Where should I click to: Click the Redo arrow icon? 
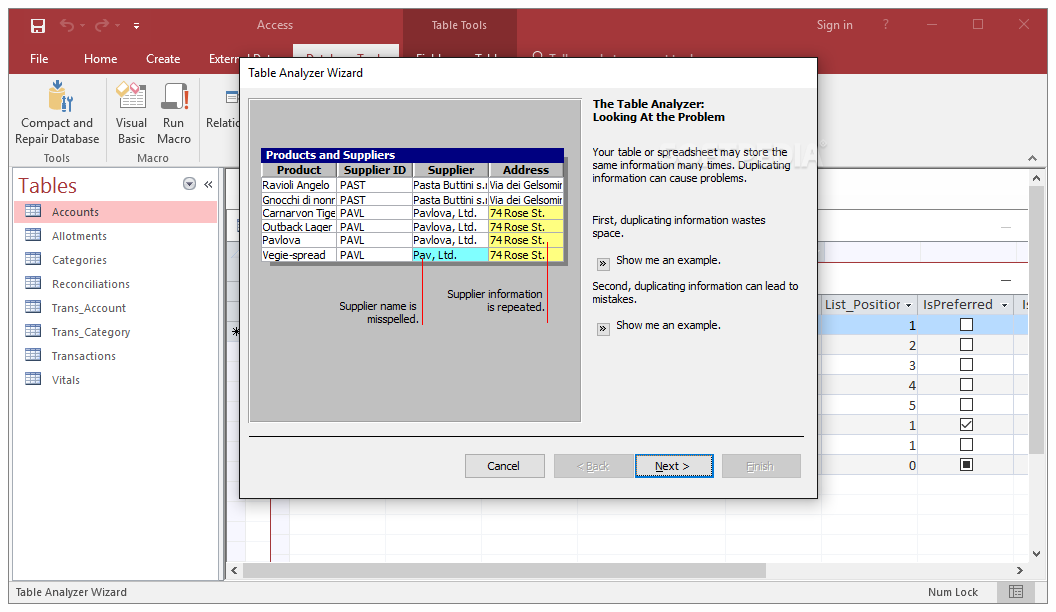(x=102, y=26)
